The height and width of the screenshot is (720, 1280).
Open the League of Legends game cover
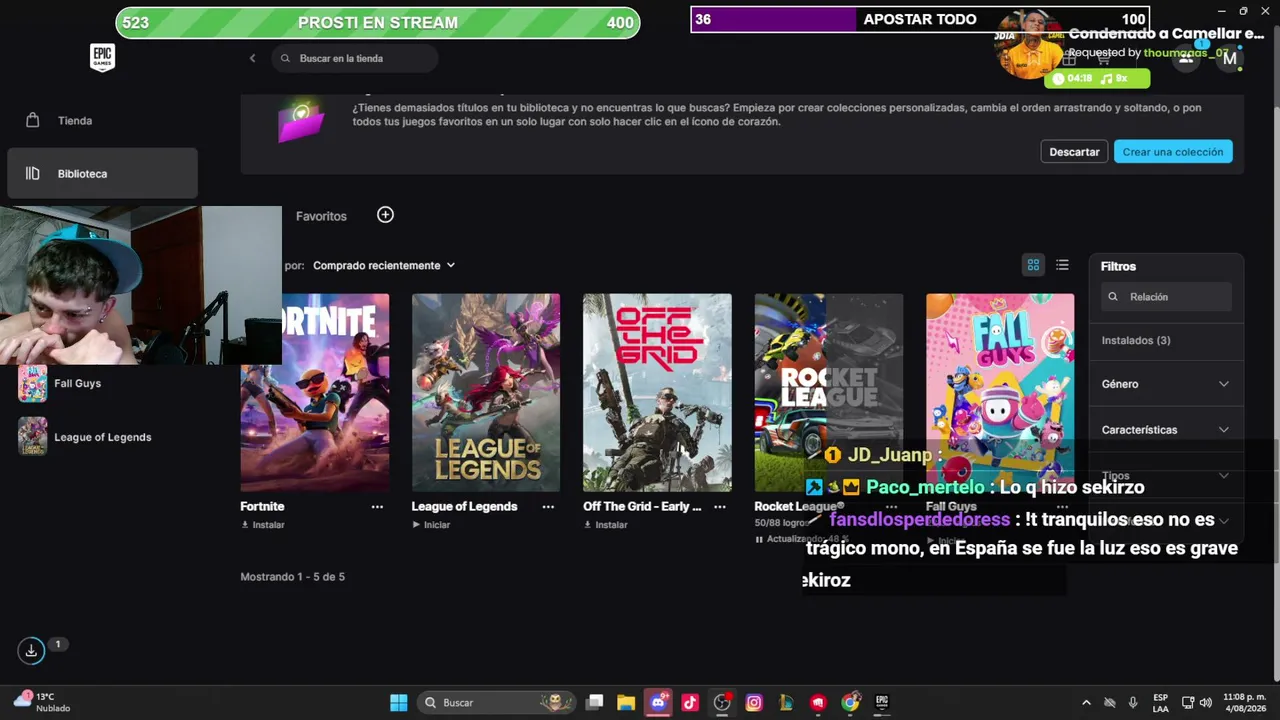coord(486,393)
